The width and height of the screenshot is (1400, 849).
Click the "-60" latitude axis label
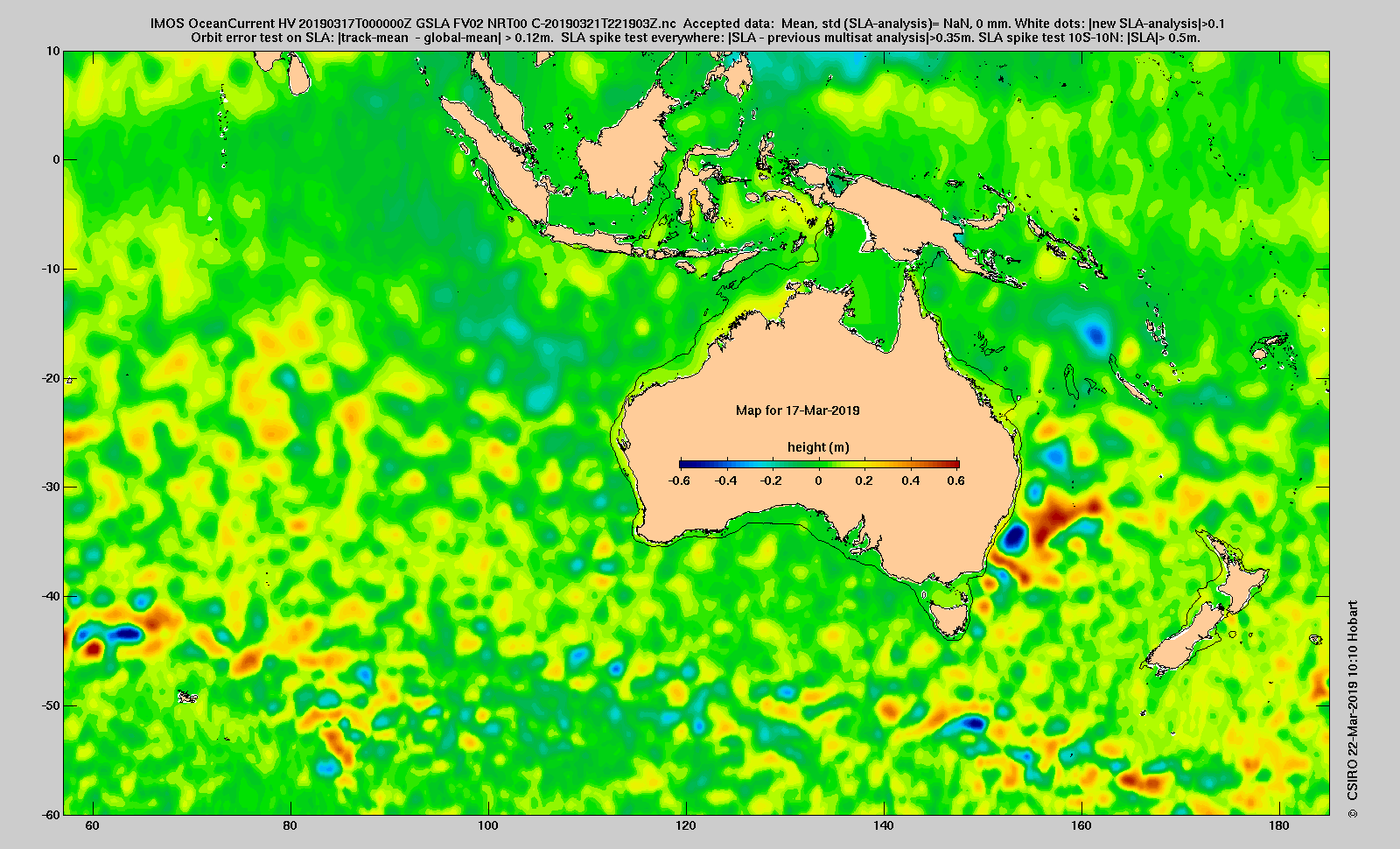point(50,814)
